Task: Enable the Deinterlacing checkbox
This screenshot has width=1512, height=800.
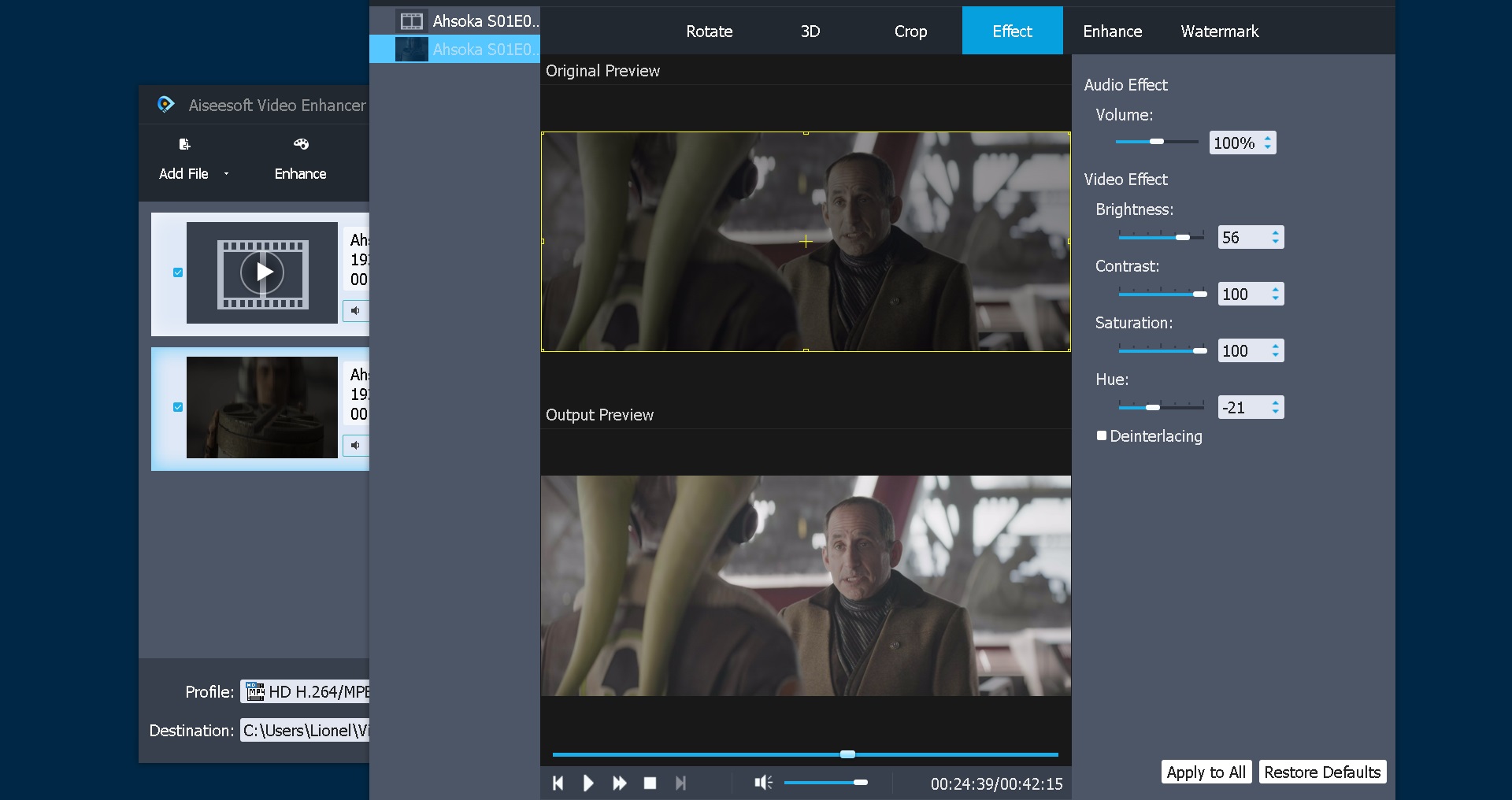Action: pyautogui.click(x=1102, y=435)
